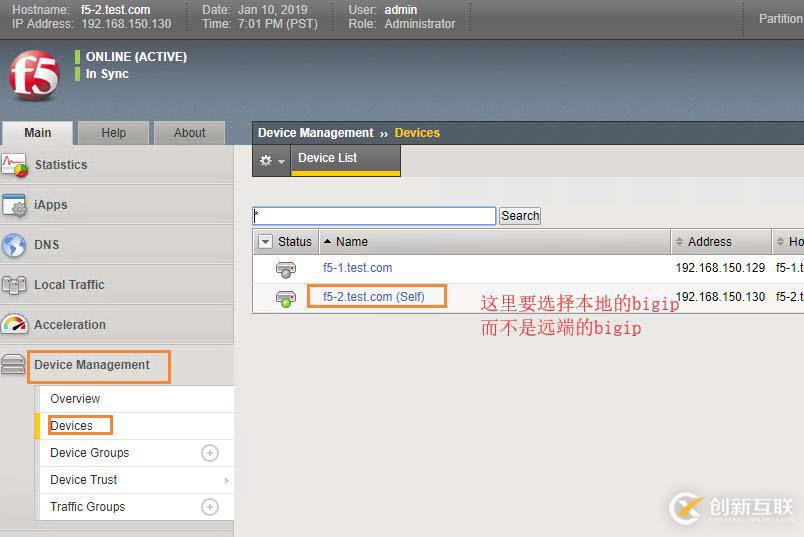
Task: Select Devices under Device Management
Action: (x=71, y=426)
